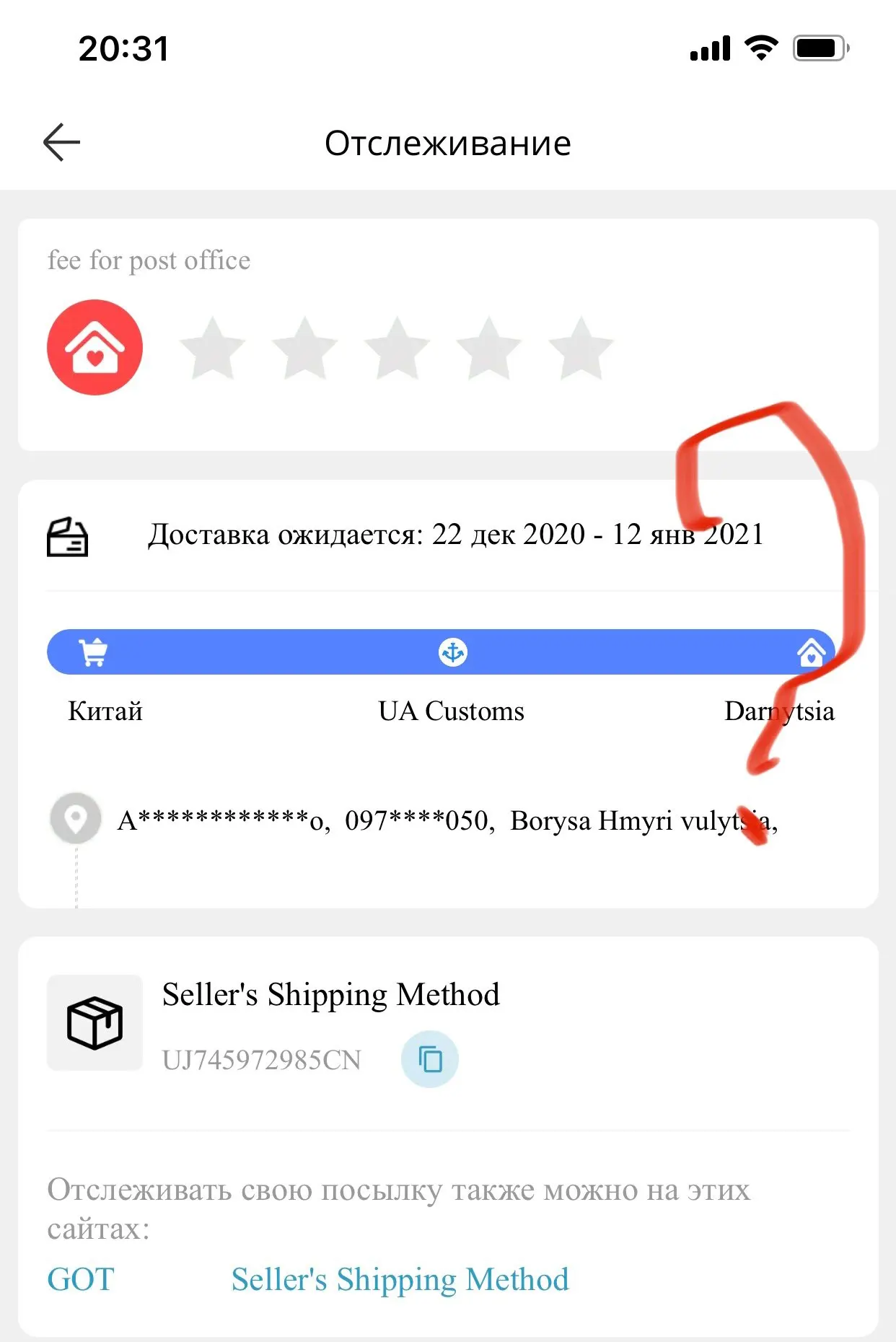This screenshot has width=896, height=1342.
Task: Tap the expected delivery date text
Action: point(455,535)
